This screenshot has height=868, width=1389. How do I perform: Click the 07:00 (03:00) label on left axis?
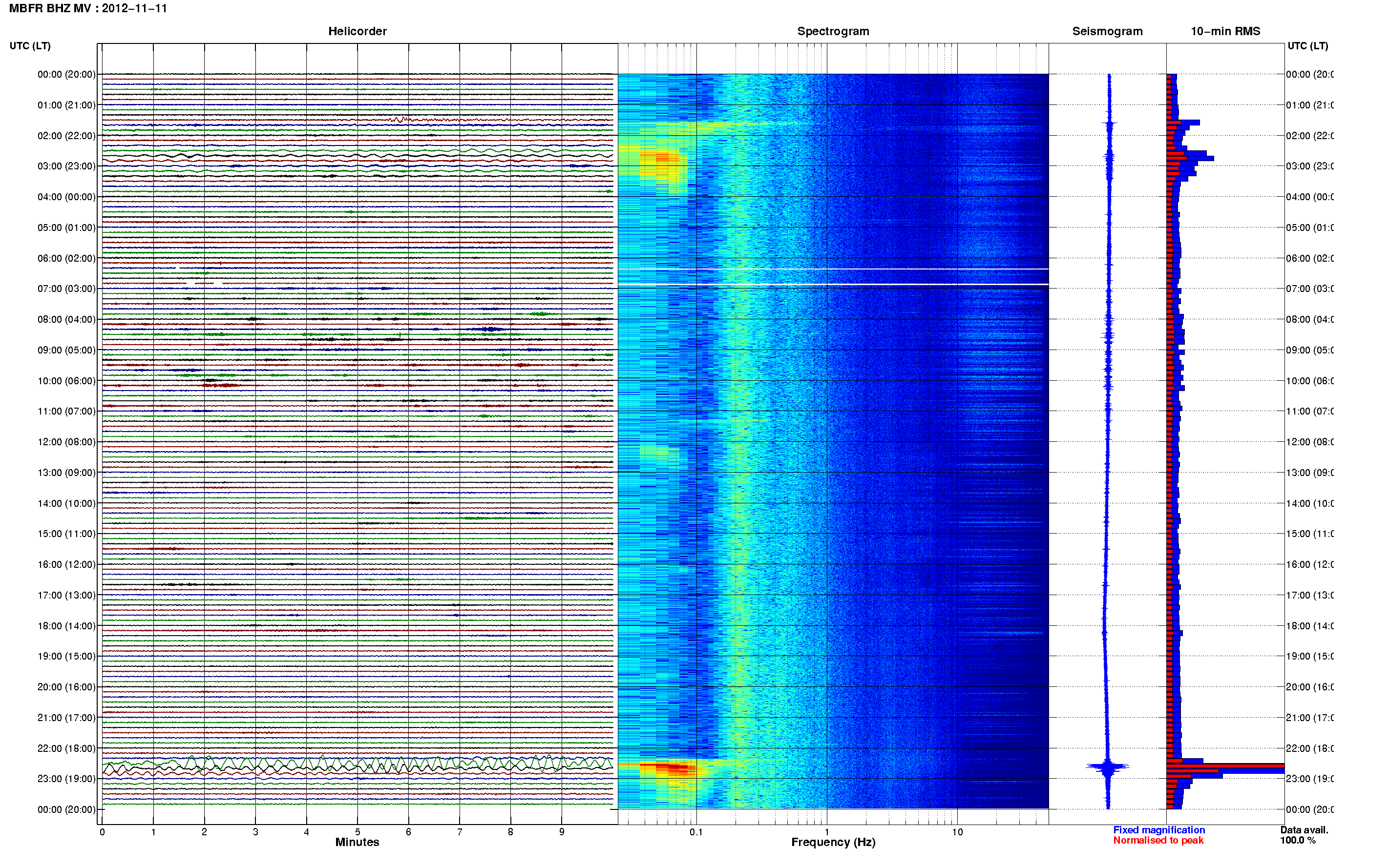[66, 289]
